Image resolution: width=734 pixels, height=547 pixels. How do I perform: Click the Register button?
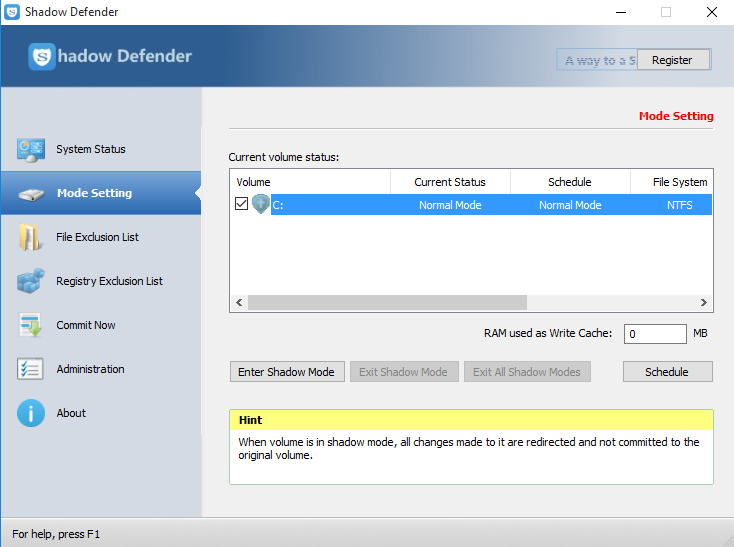pos(673,60)
